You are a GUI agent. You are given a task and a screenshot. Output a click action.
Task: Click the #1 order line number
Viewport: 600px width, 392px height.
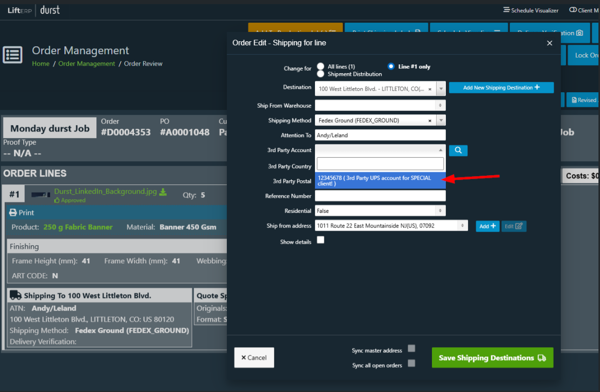pyautogui.click(x=14, y=194)
